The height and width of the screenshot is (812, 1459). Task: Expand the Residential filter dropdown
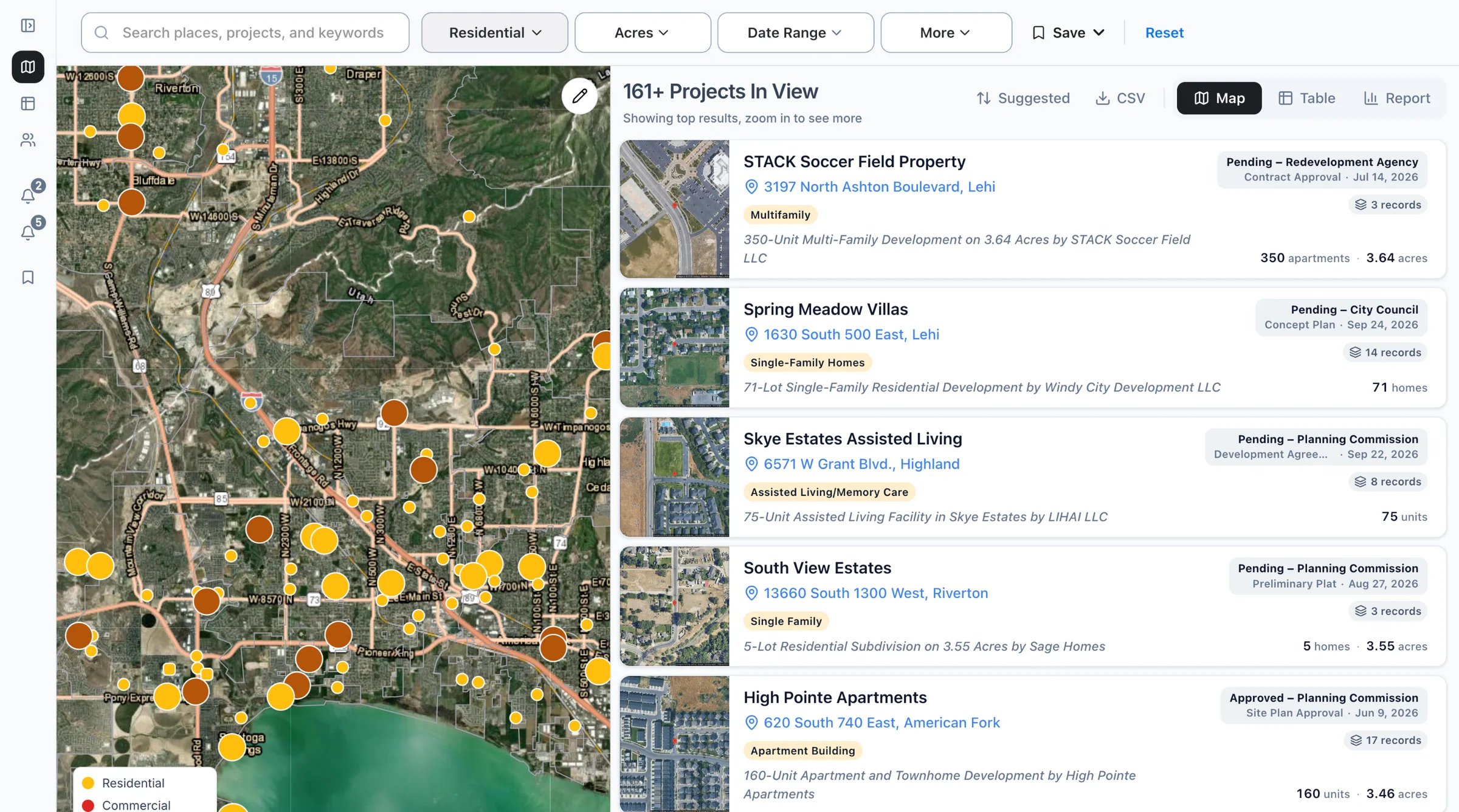point(495,33)
